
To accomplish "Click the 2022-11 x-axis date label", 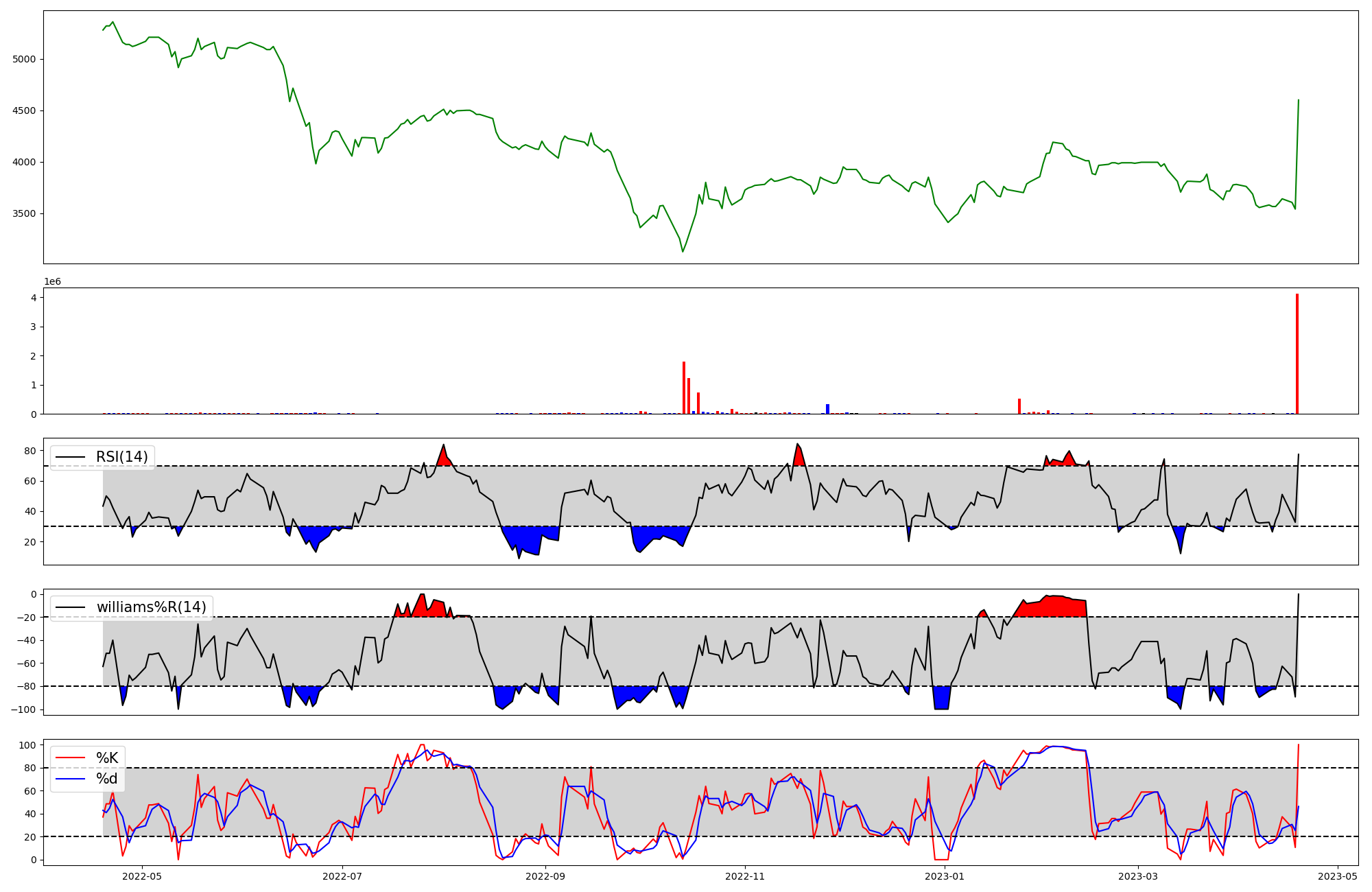I will pos(745,876).
